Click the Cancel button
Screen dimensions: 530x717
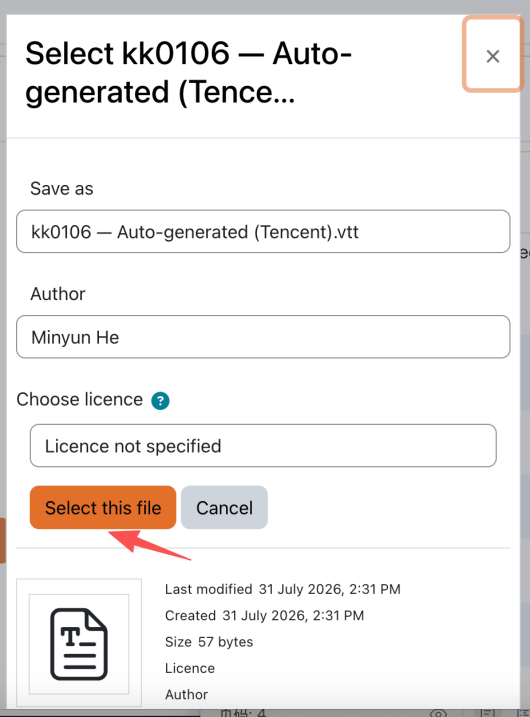click(x=224, y=508)
